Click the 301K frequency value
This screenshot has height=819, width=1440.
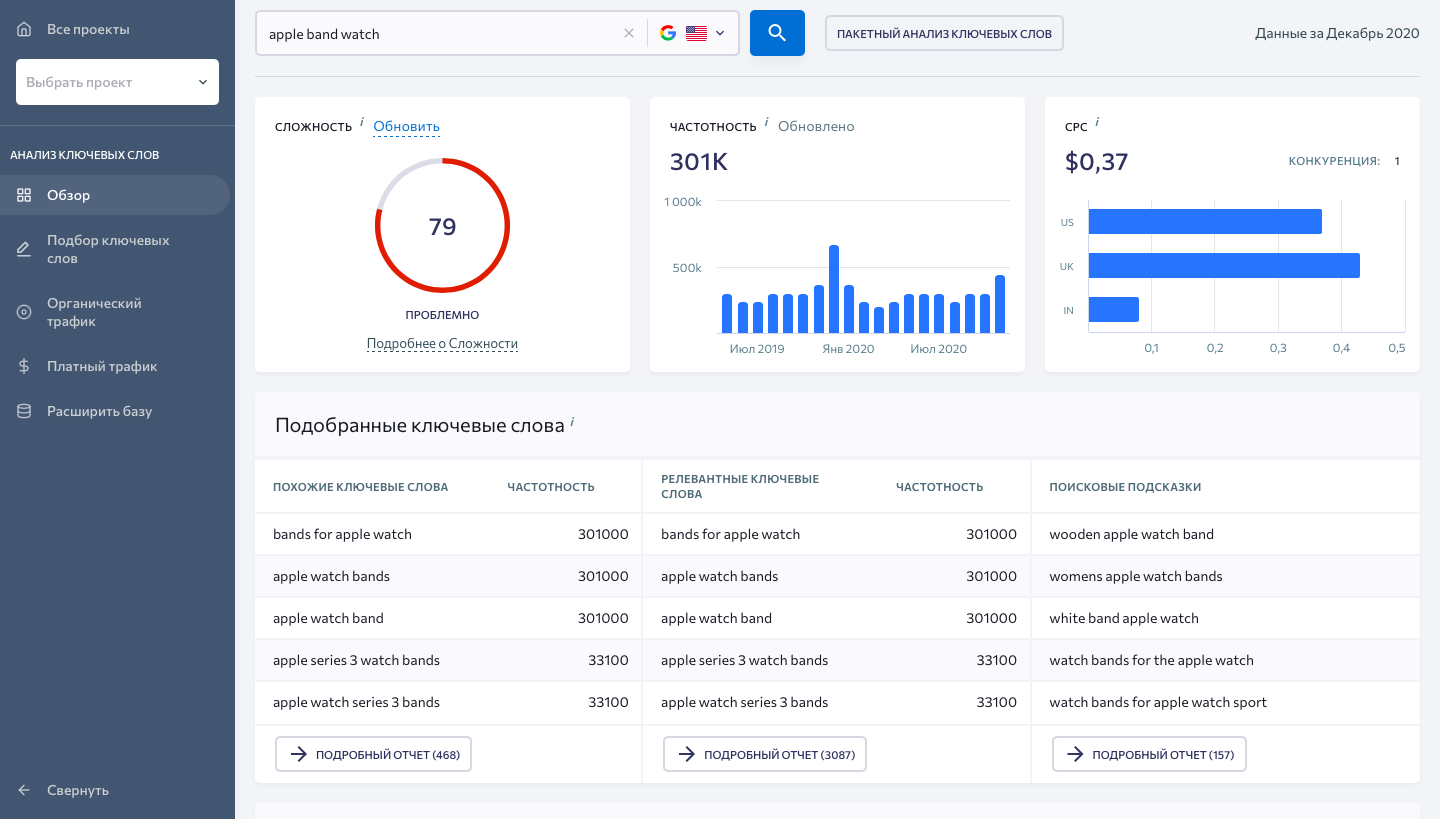698,161
